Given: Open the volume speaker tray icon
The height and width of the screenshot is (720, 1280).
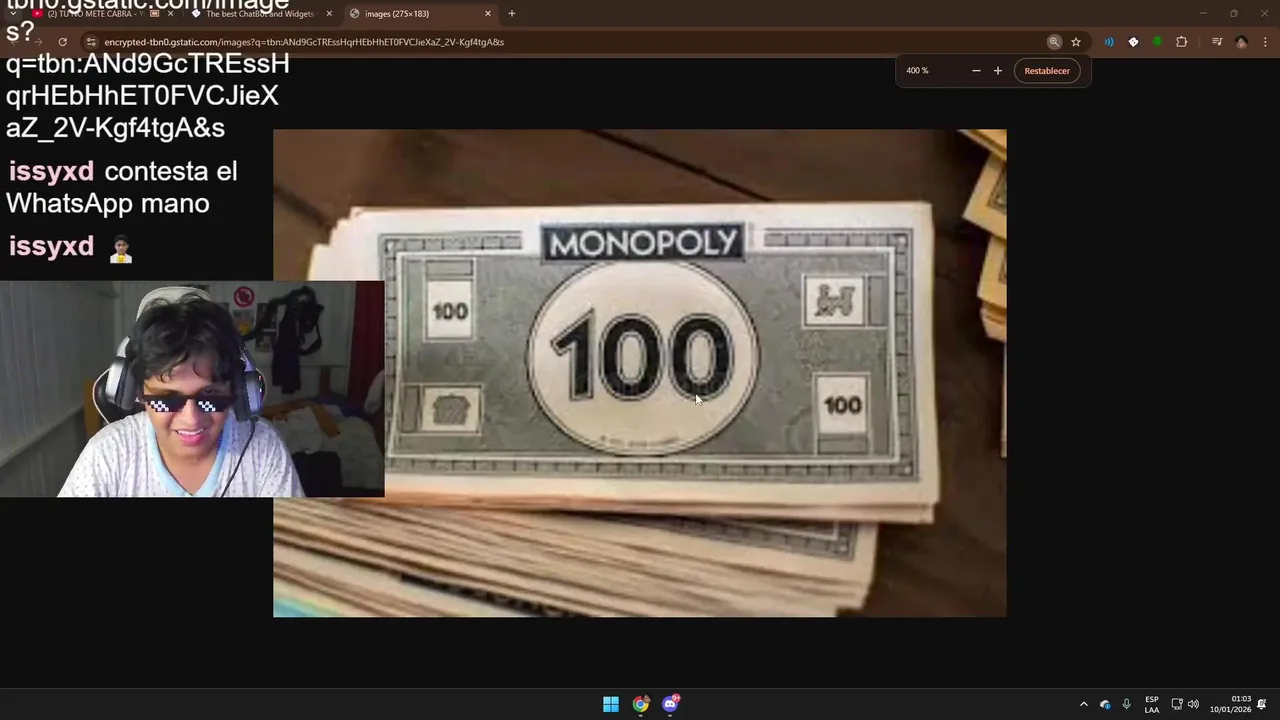Looking at the screenshot, I should coord(1193,705).
